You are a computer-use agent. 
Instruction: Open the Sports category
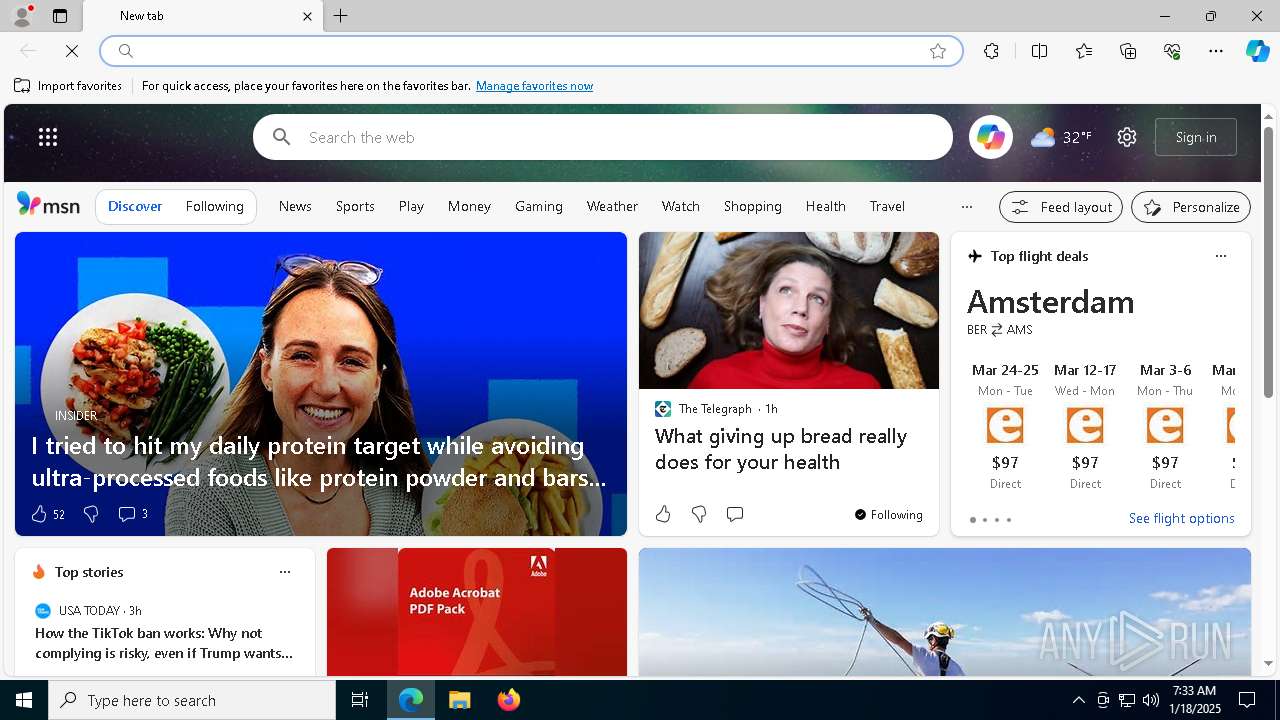(x=355, y=206)
